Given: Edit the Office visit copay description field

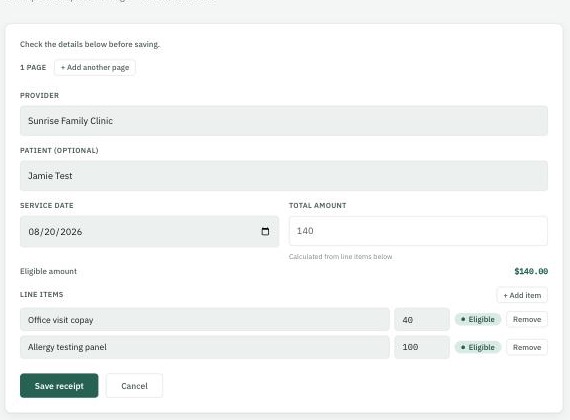Looking at the screenshot, I should click(x=205, y=320).
